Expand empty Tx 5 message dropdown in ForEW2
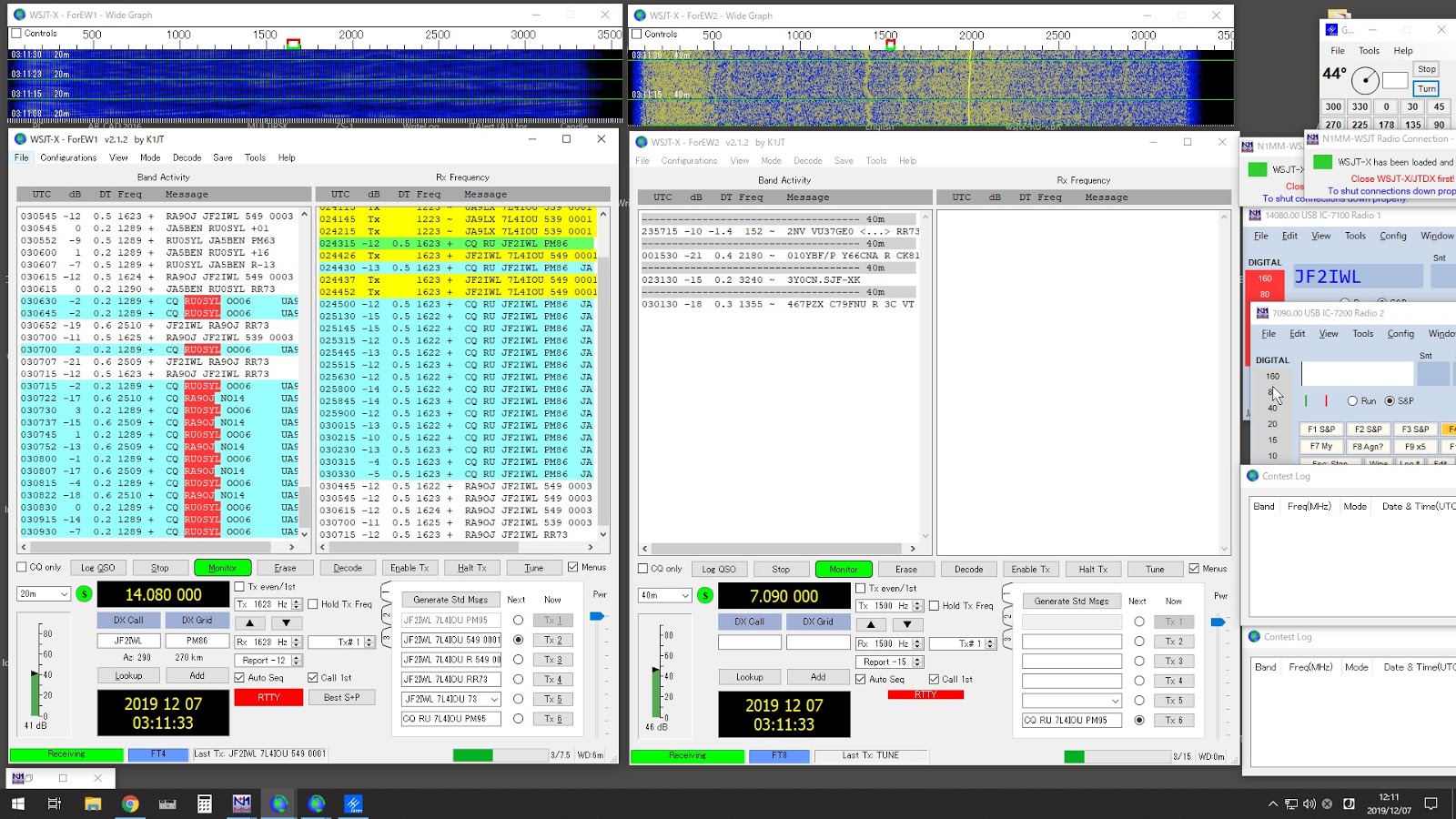 point(1115,702)
